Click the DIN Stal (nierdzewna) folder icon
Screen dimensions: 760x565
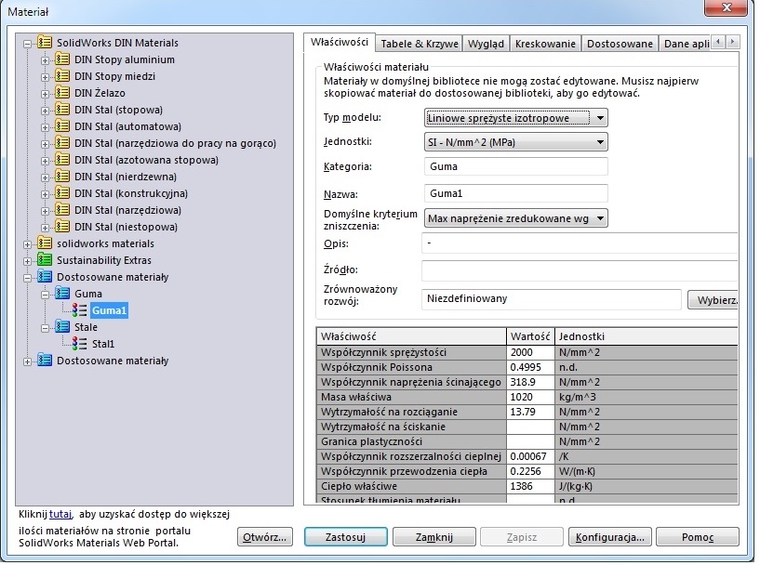[x=62, y=176]
